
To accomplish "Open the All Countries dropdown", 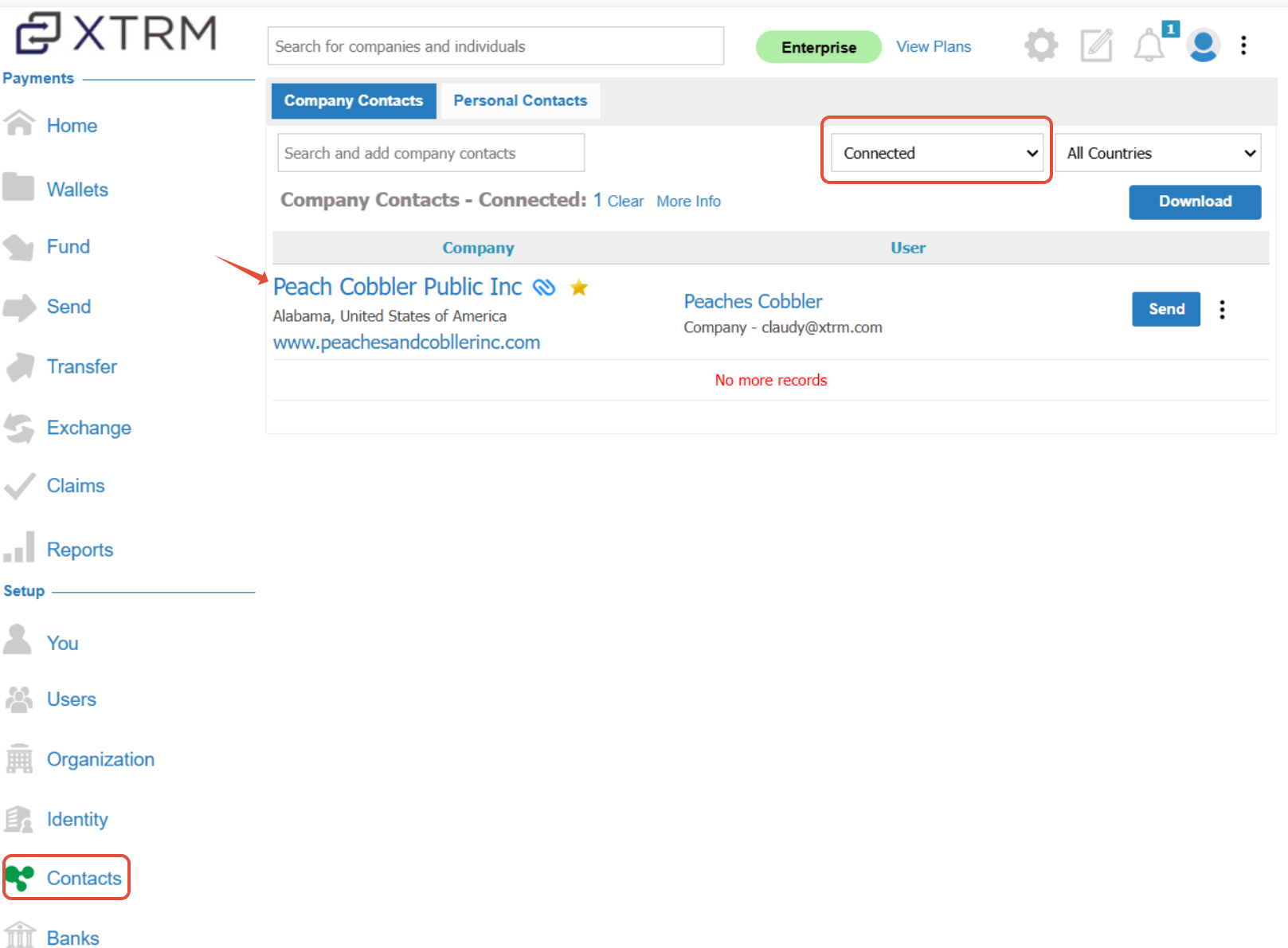I will pyautogui.click(x=1158, y=153).
